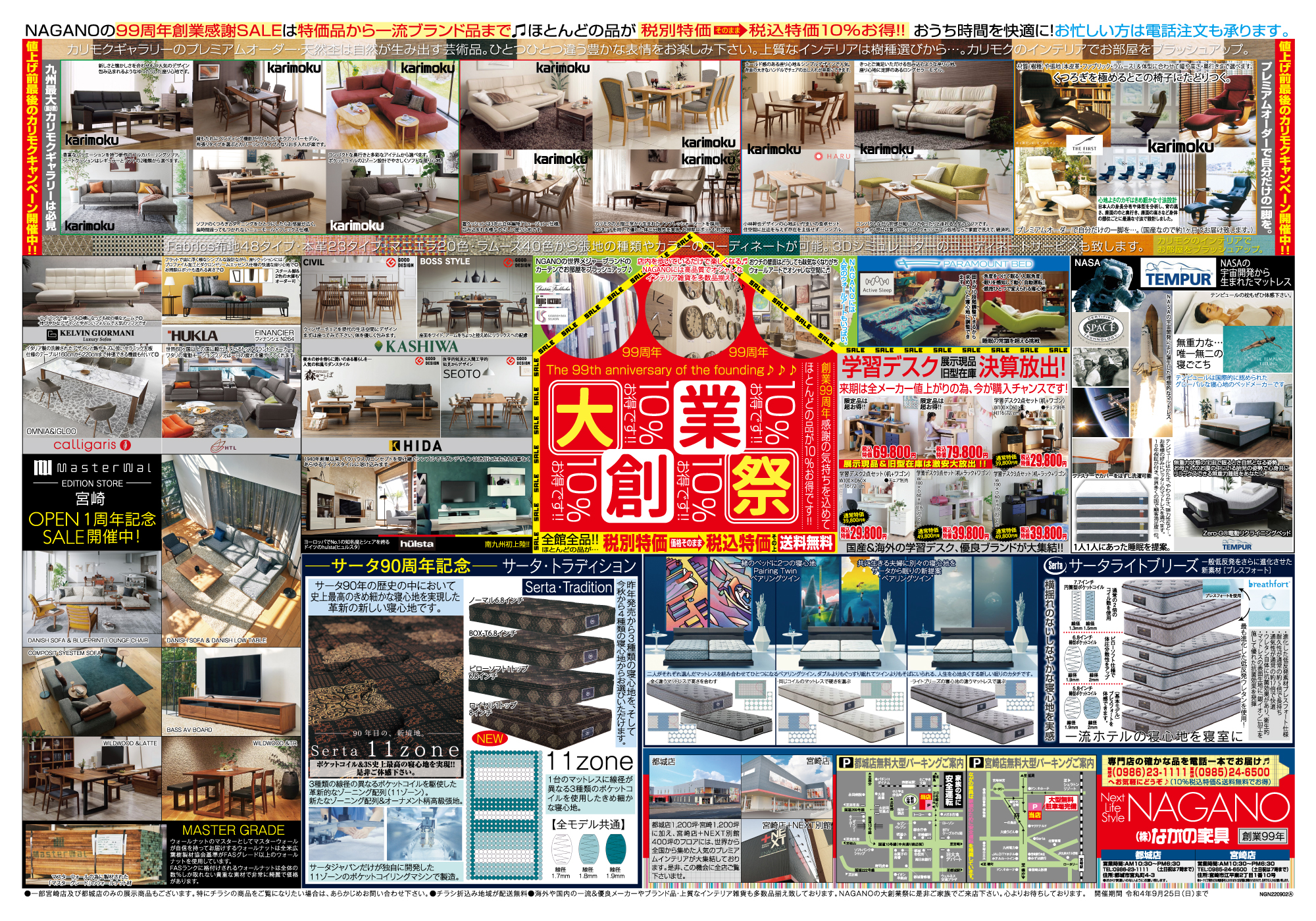The image size is (1316, 921).
Task: Click the OMNIA&IGLOO caption
Action: pos(51,431)
